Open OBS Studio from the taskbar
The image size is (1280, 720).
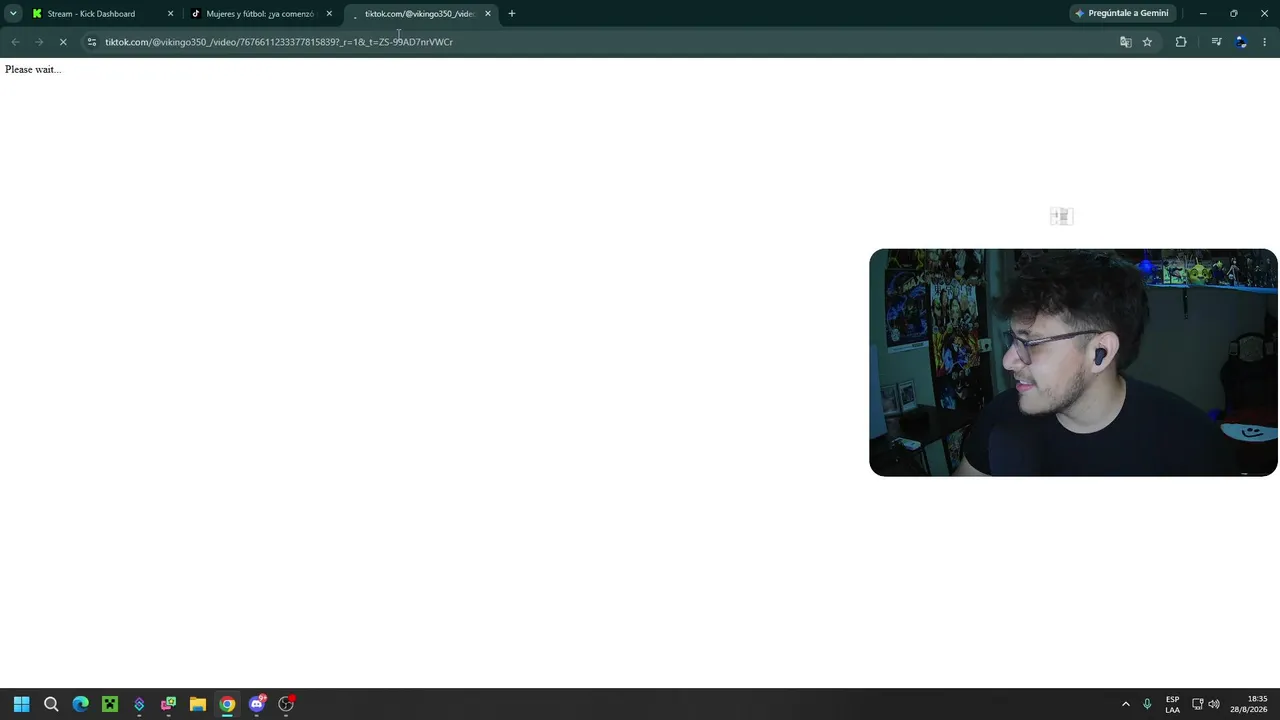tap(286, 704)
